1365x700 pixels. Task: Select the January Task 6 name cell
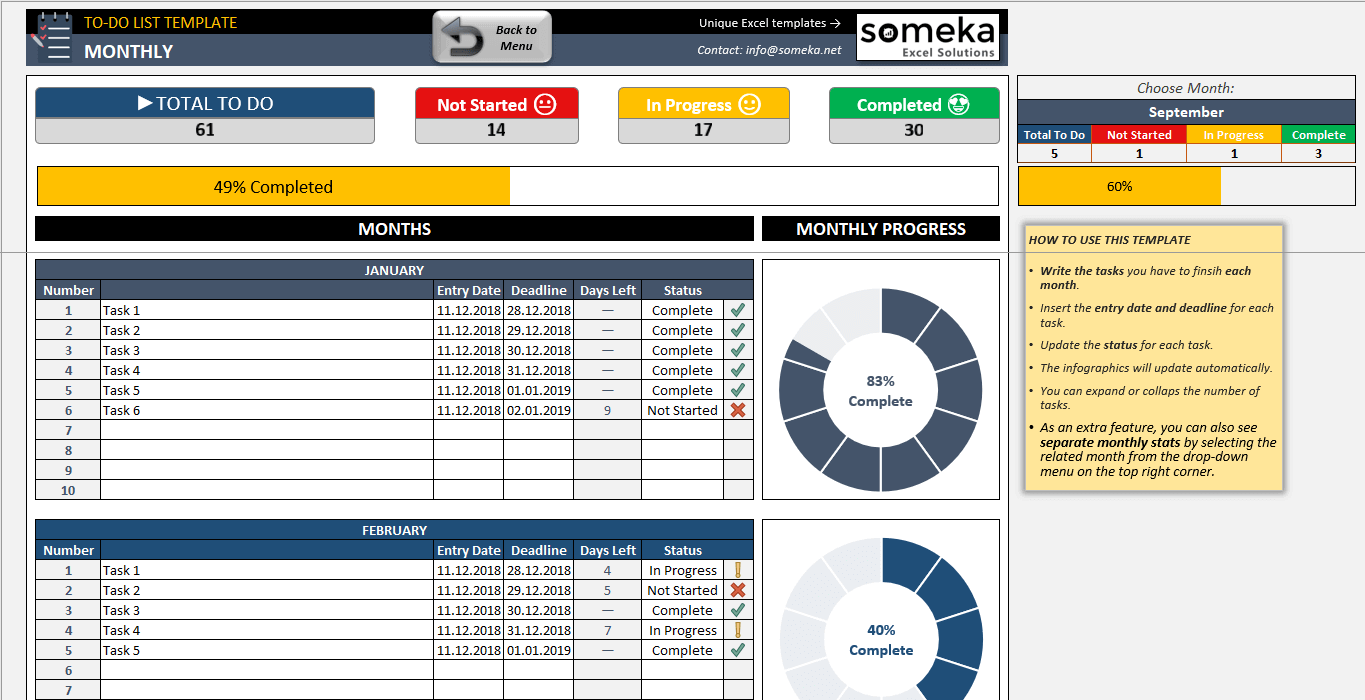[267, 410]
